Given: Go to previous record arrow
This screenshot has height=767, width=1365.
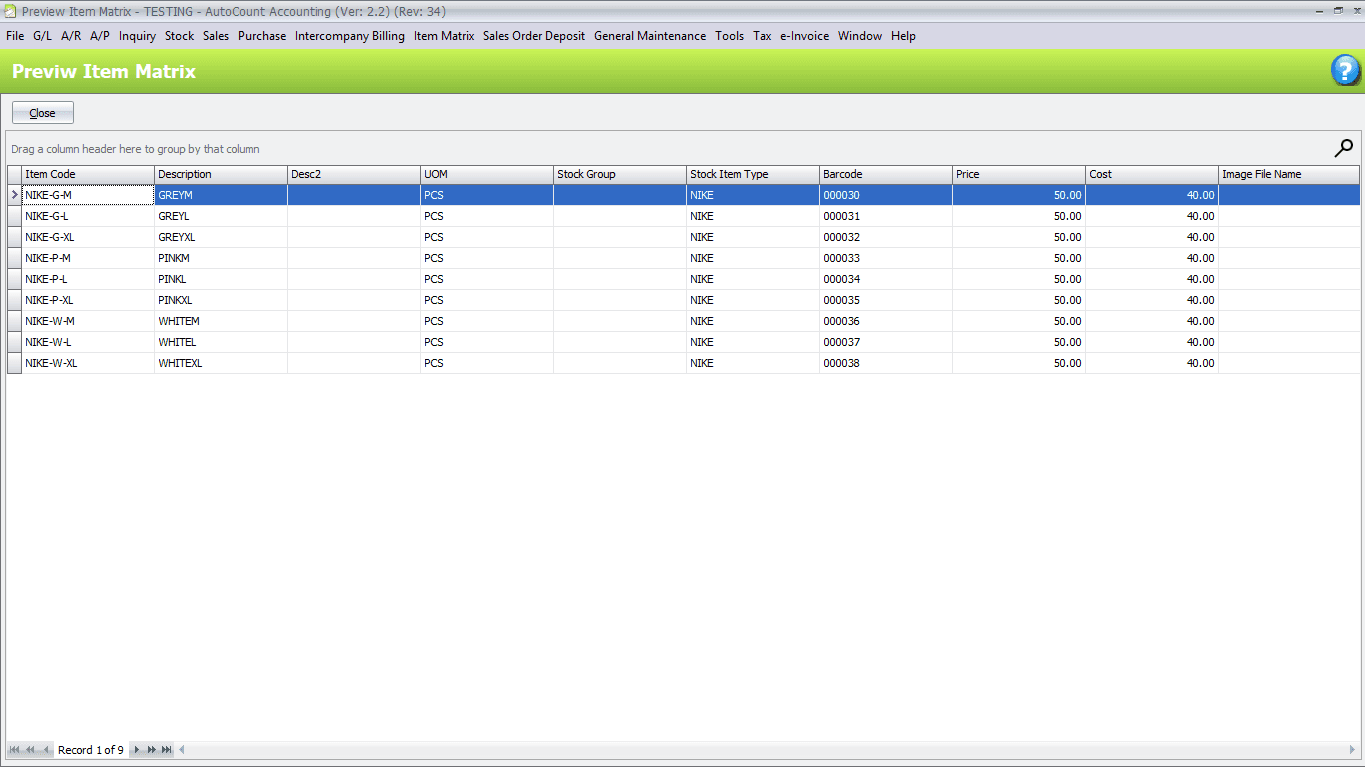Looking at the screenshot, I should coord(45,750).
